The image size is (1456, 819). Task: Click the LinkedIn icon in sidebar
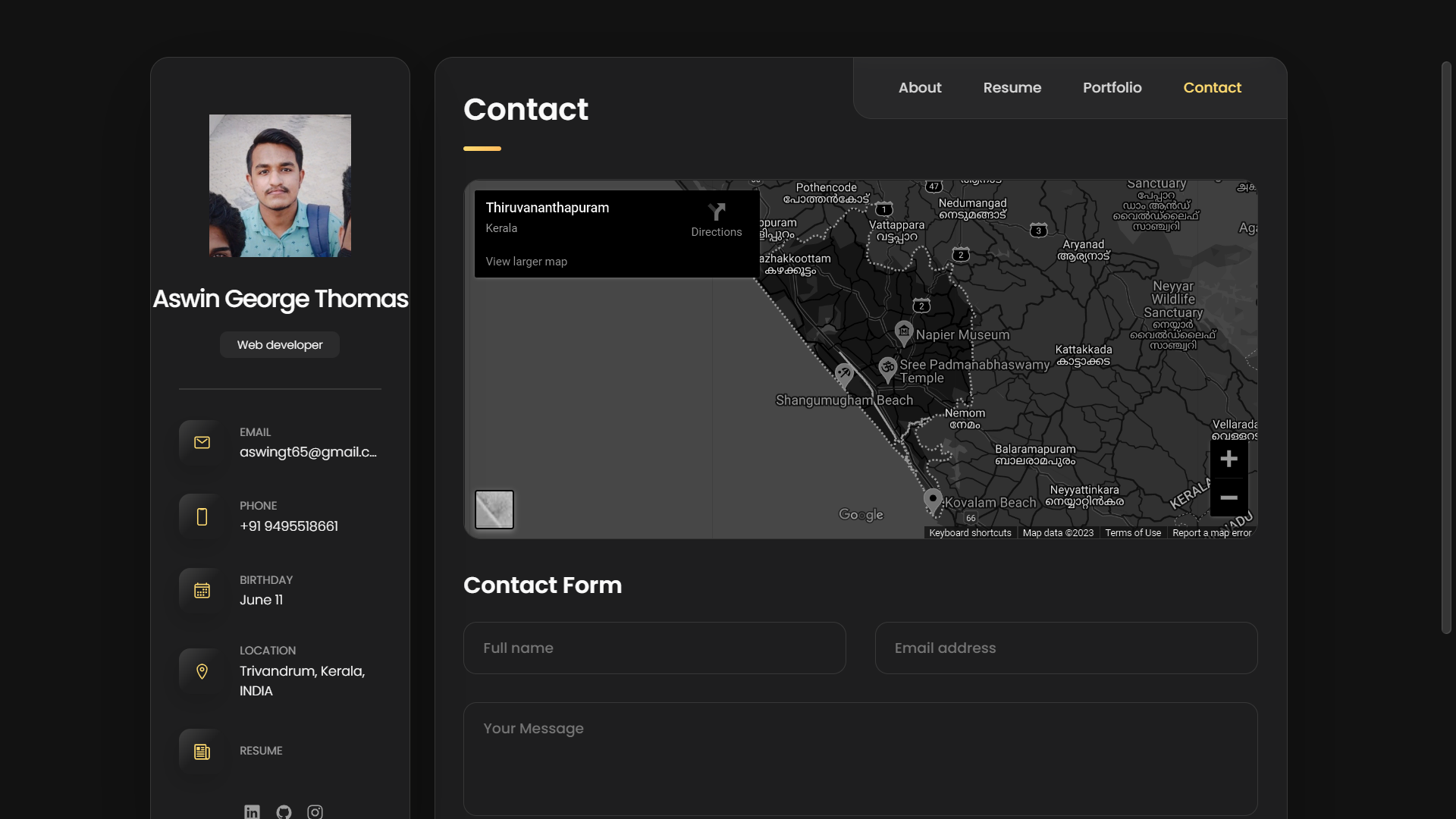point(252,811)
